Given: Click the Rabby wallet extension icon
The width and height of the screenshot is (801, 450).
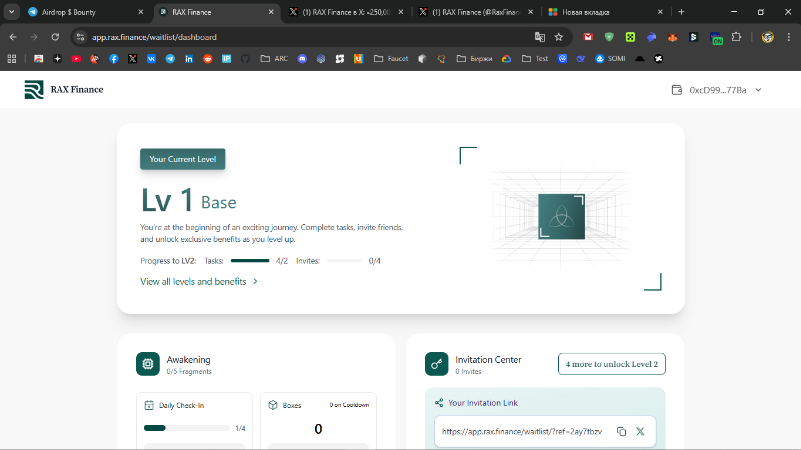Looking at the screenshot, I should point(651,37).
